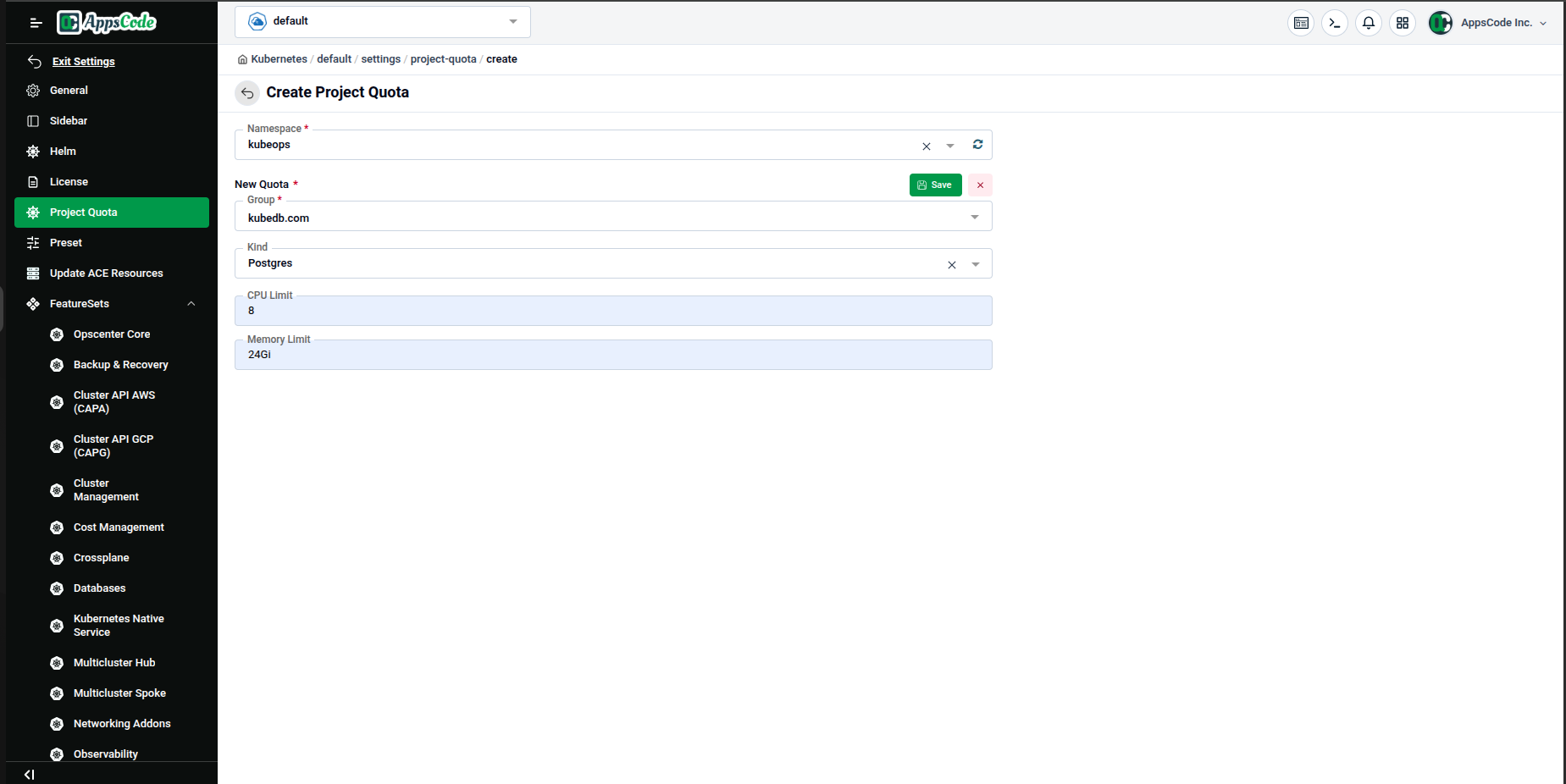The height and width of the screenshot is (784, 1566).
Task: Click the CPU Limit input field
Action: point(613,311)
